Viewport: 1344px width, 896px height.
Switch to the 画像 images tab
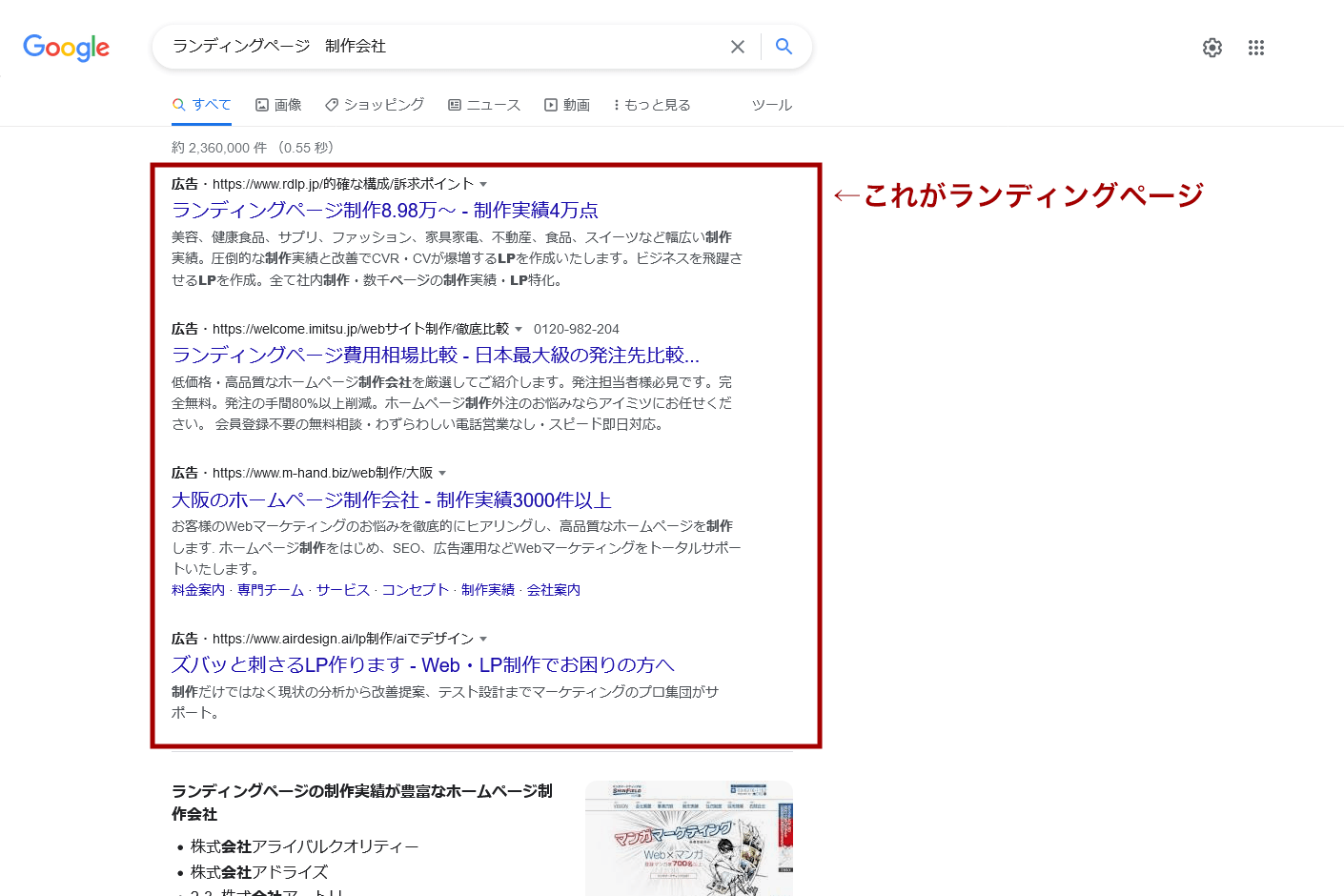pos(278,105)
